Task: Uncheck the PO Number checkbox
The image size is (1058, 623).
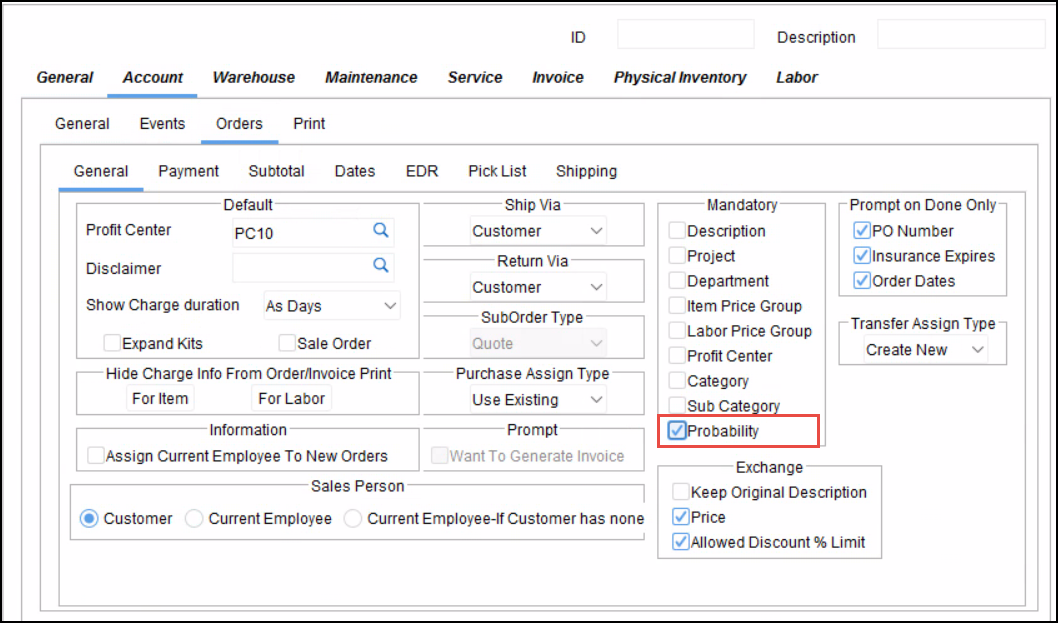Action: 862,231
